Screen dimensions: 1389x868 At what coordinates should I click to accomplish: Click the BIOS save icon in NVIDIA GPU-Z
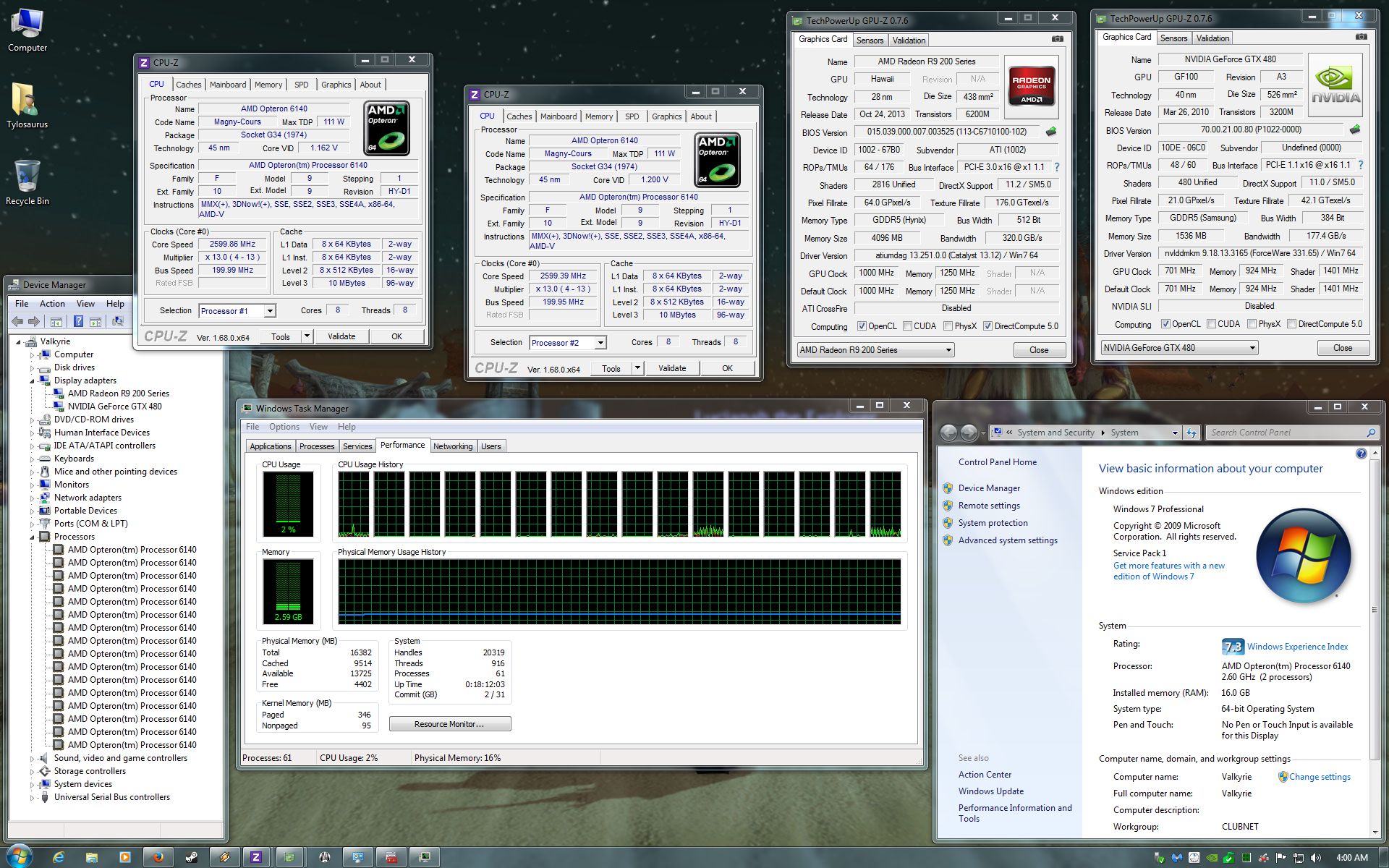coord(1354,129)
